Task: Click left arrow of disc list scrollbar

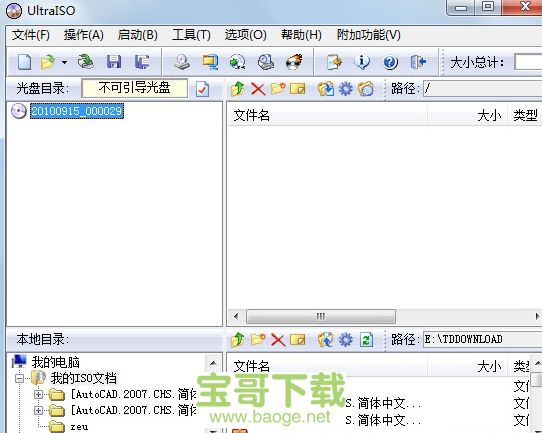Action: 236,316
